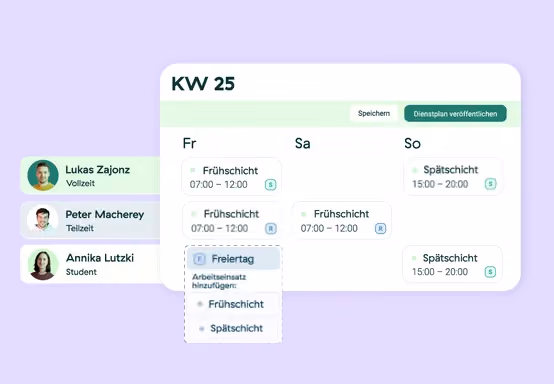The height and width of the screenshot is (384, 554).
Task: Select the Fr column header
Action: coord(189,143)
